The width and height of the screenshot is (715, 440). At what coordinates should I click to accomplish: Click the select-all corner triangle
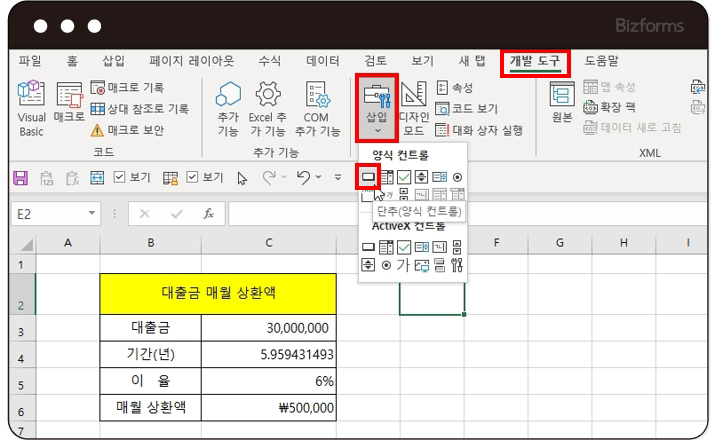coord(27,244)
